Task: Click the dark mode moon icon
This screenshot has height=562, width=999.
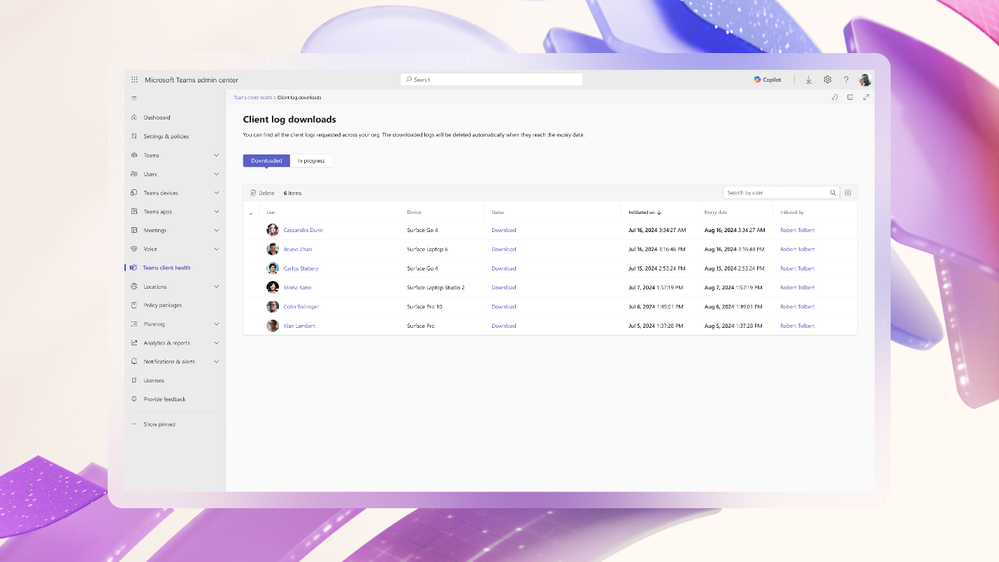Action: (835, 97)
